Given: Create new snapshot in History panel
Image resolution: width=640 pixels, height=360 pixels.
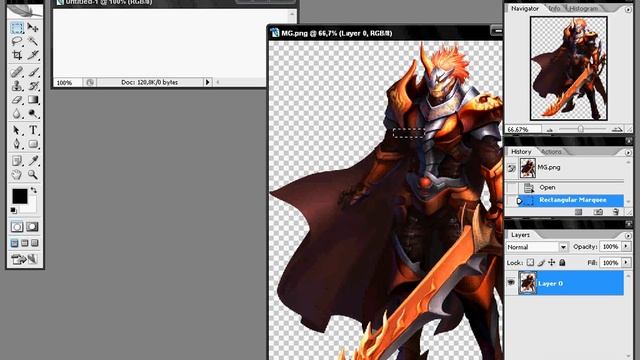Looking at the screenshot, I should click(x=598, y=212).
